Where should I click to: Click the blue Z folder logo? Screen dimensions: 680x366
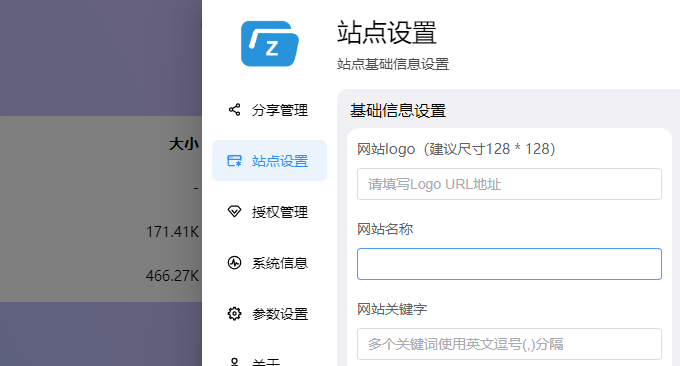(269, 44)
